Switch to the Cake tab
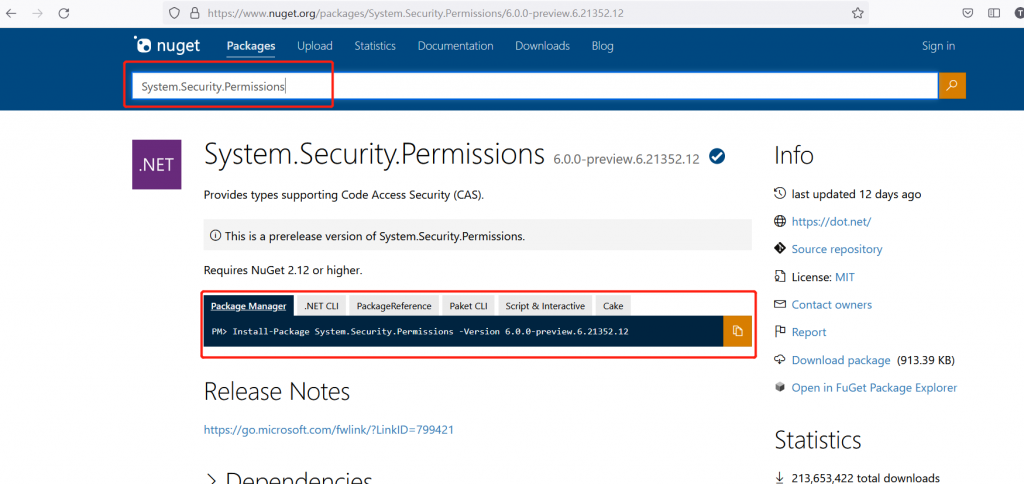The width and height of the screenshot is (1024, 484). click(x=613, y=306)
